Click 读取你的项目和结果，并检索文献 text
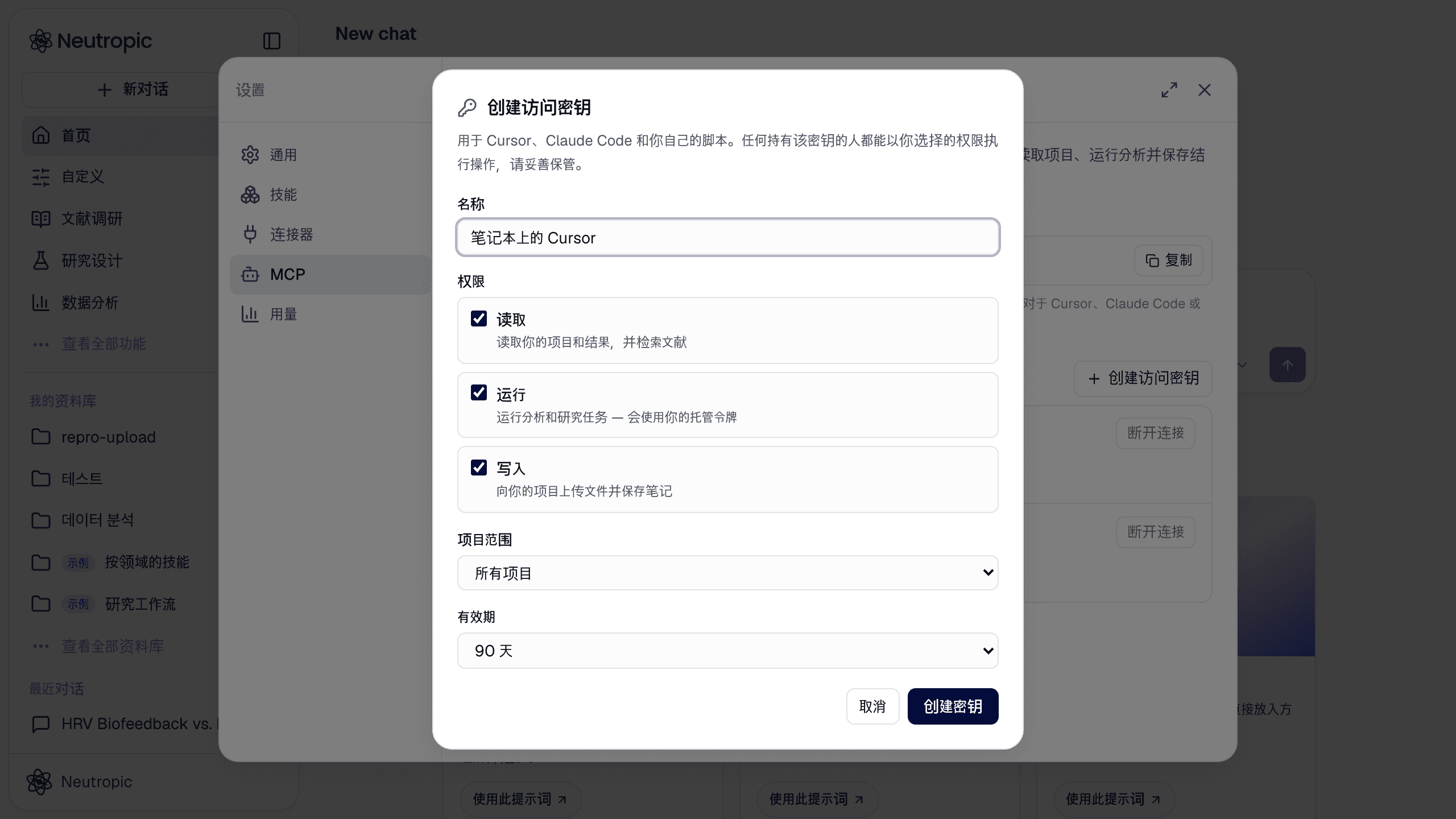 591,342
